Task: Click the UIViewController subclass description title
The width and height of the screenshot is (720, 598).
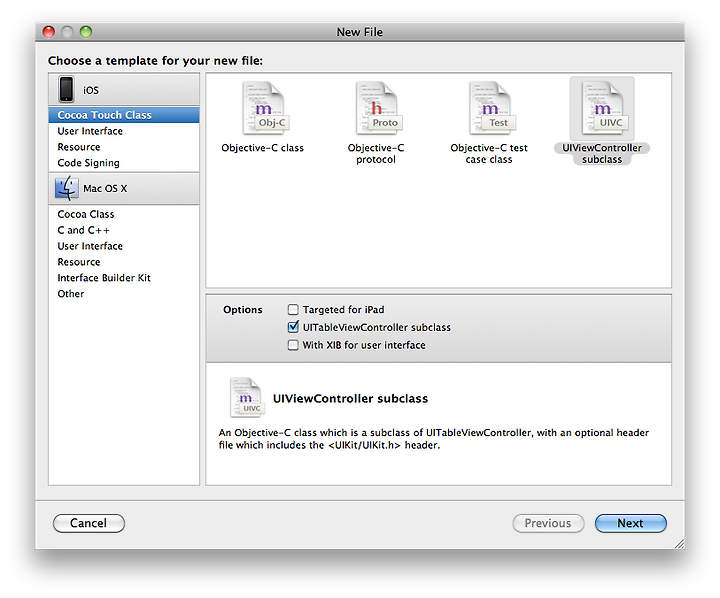Action: point(350,398)
